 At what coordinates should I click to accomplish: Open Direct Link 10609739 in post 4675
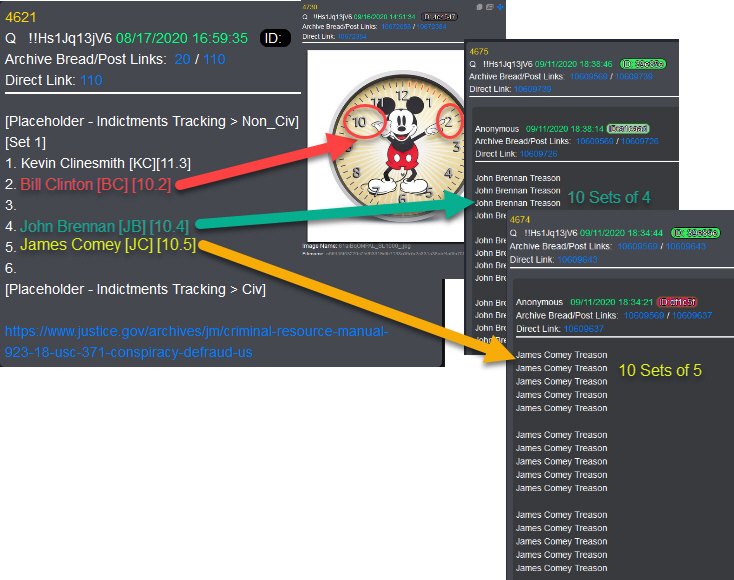532,89
